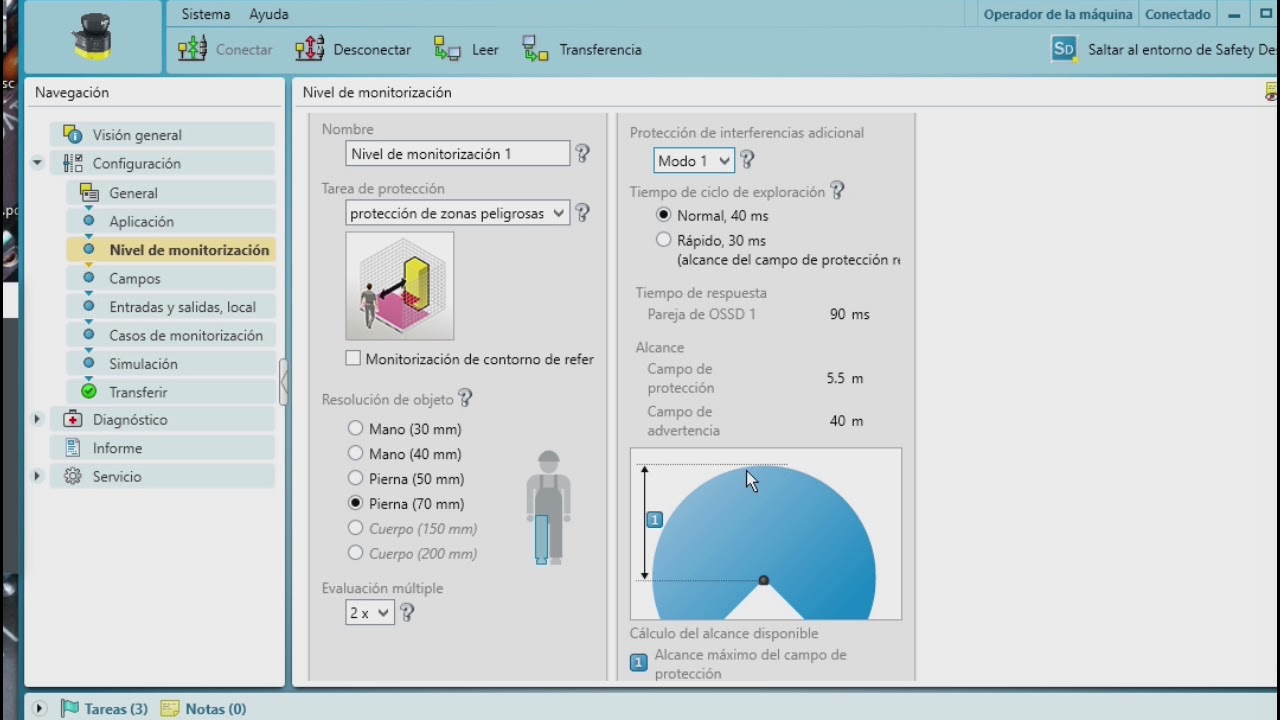The image size is (1280, 720).
Task: Click the Conectado status button
Action: pos(1178,14)
